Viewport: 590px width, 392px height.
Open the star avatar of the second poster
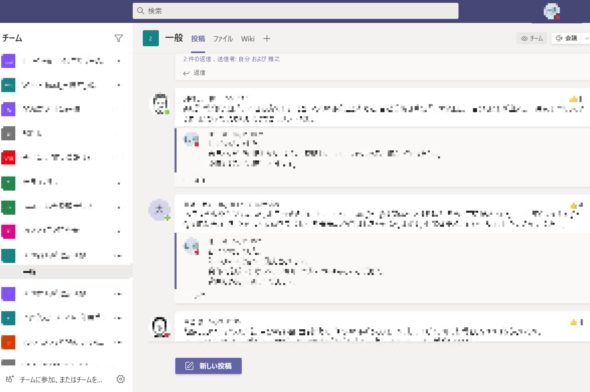(x=160, y=210)
